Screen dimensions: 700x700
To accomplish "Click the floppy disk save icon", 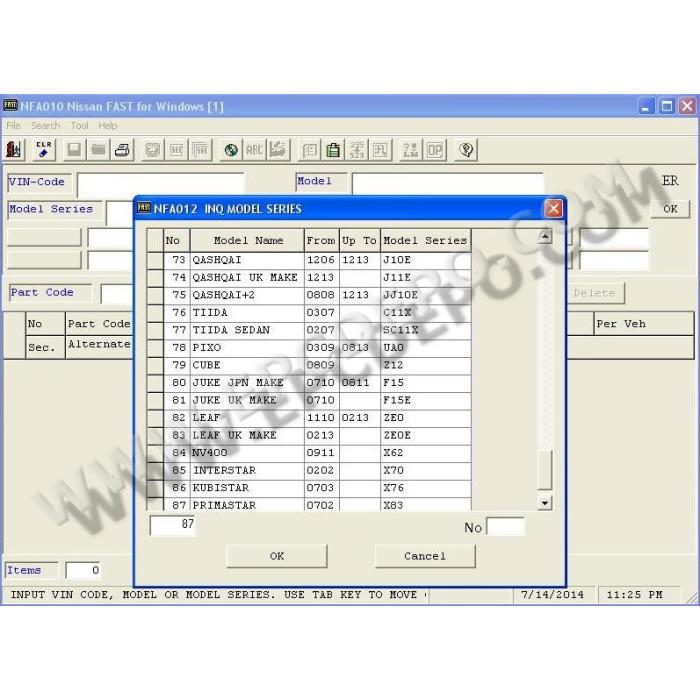I will [74, 150].
